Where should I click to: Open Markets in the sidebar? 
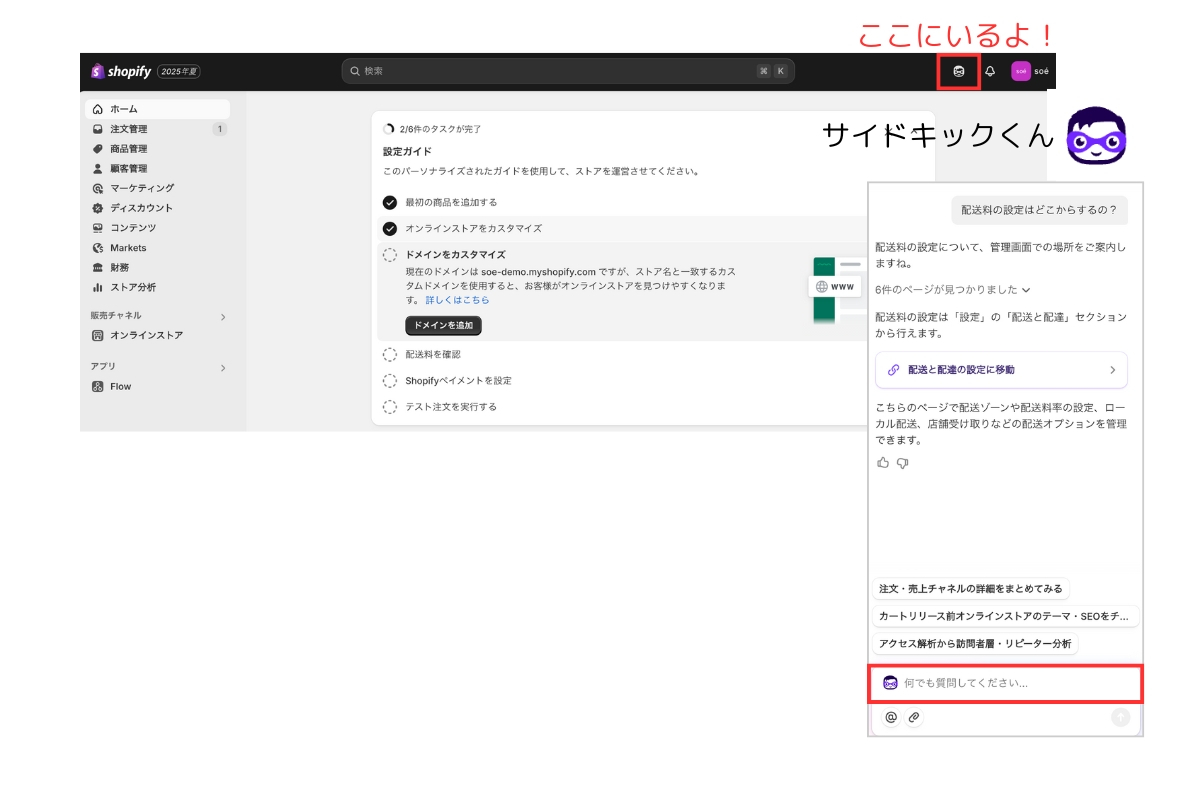[159, 248]
